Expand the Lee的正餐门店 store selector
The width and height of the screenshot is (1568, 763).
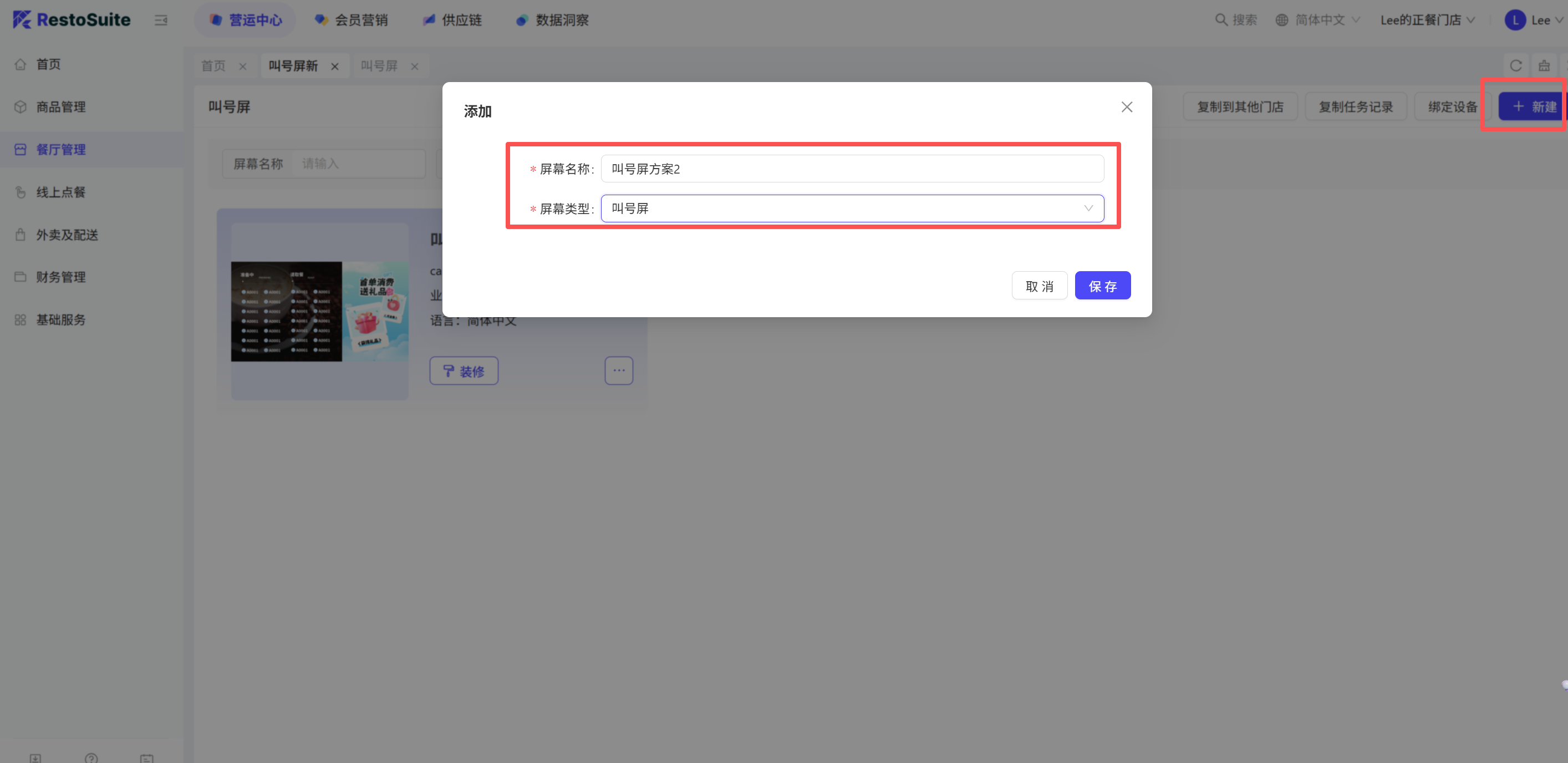pyautogui.click(x=1427, y=20)
